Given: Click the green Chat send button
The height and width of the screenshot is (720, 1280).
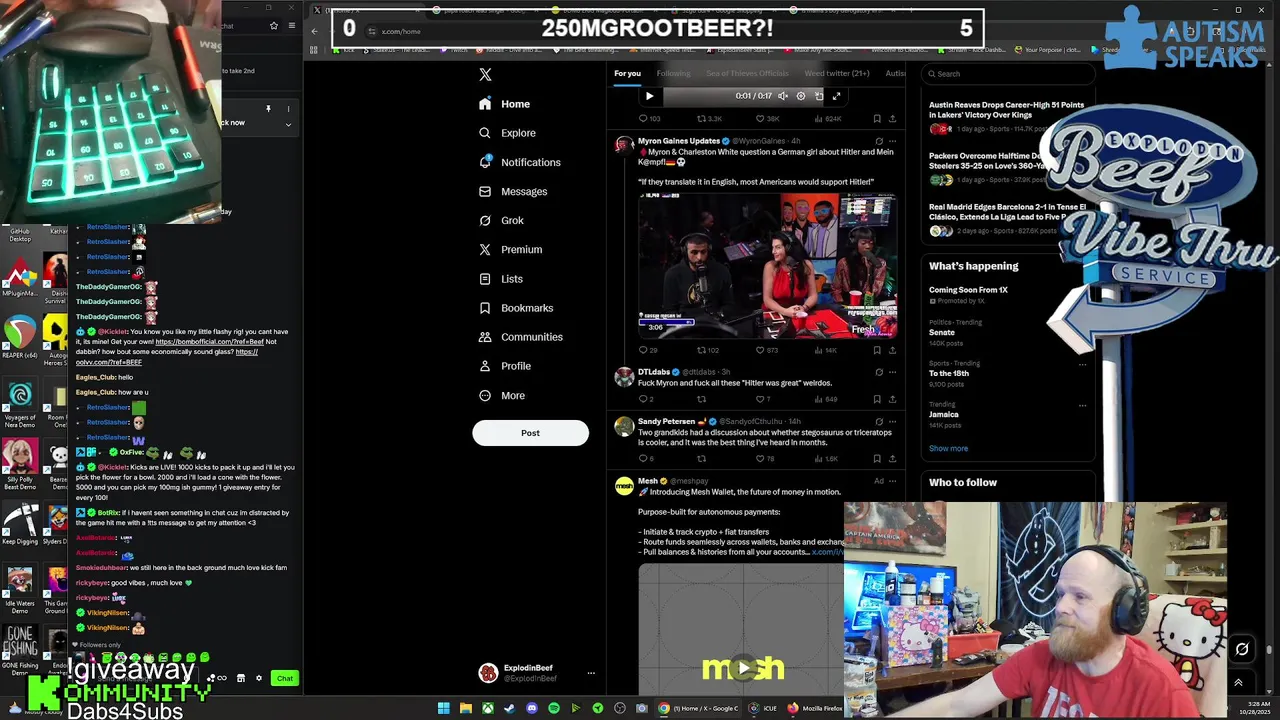Looking at the screenshot, I should 285,678.
